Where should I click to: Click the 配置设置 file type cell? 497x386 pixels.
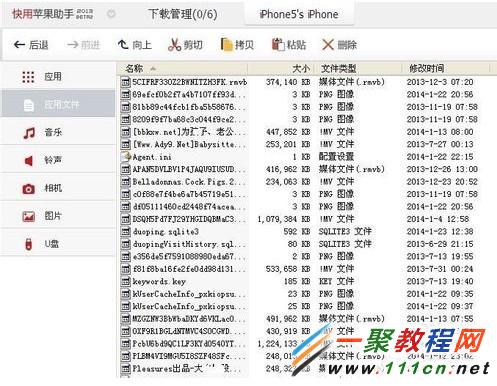pyautogui.click(x=336, y=157)
